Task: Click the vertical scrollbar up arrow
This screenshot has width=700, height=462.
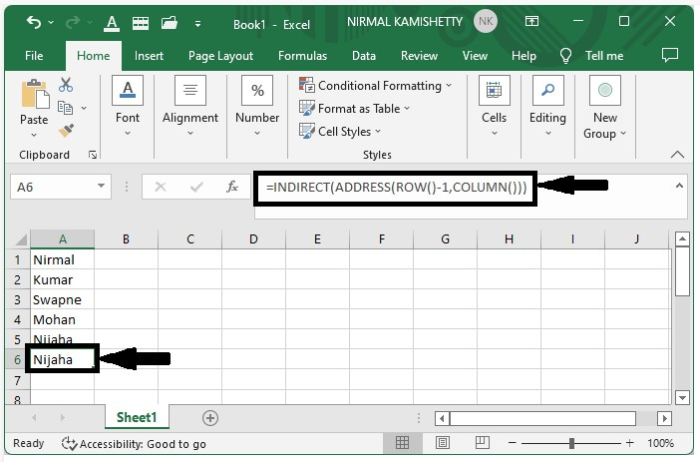Action: [x=682, y=239]
